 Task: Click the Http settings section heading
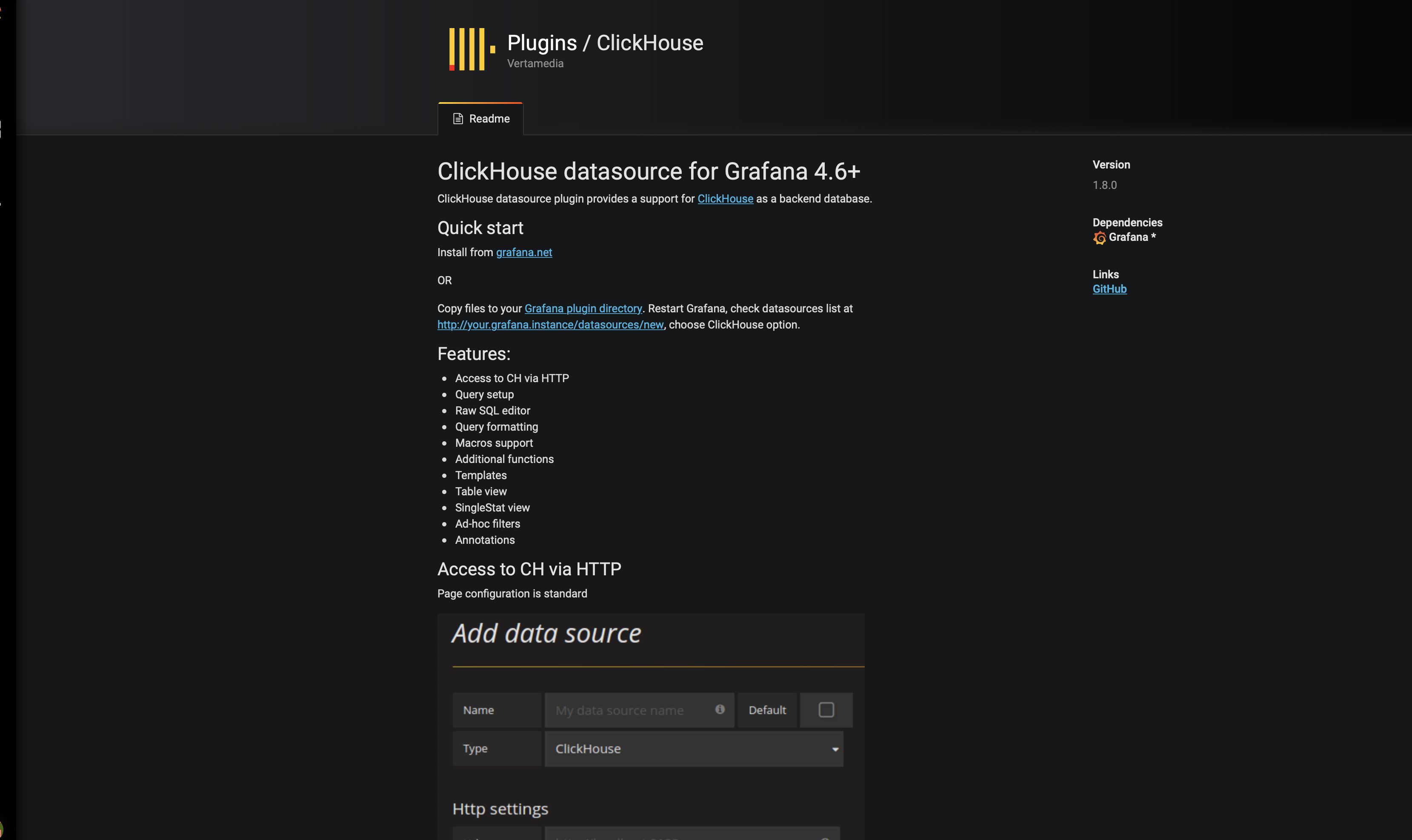click(x=500, y=809)
